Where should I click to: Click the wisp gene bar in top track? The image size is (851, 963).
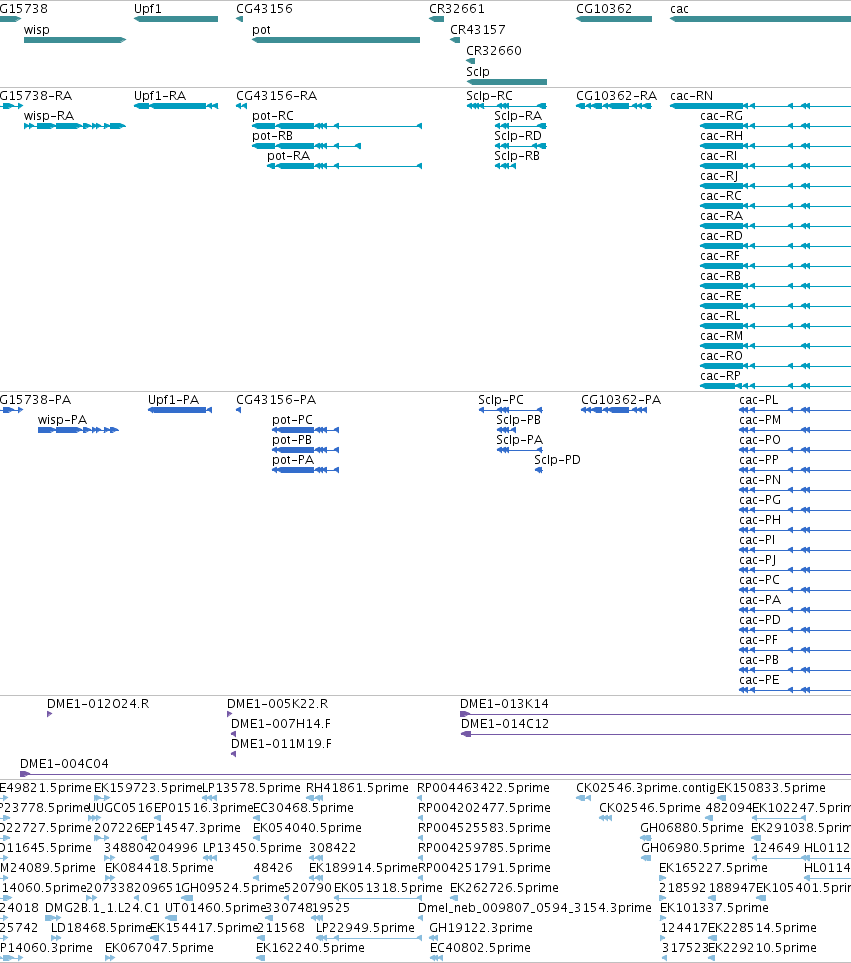click(75, 40)
